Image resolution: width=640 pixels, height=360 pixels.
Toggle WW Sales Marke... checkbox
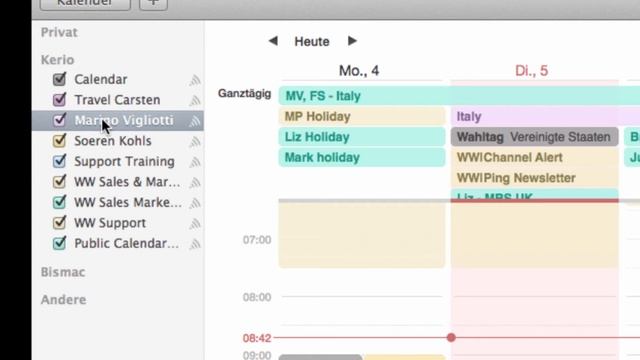60,202
